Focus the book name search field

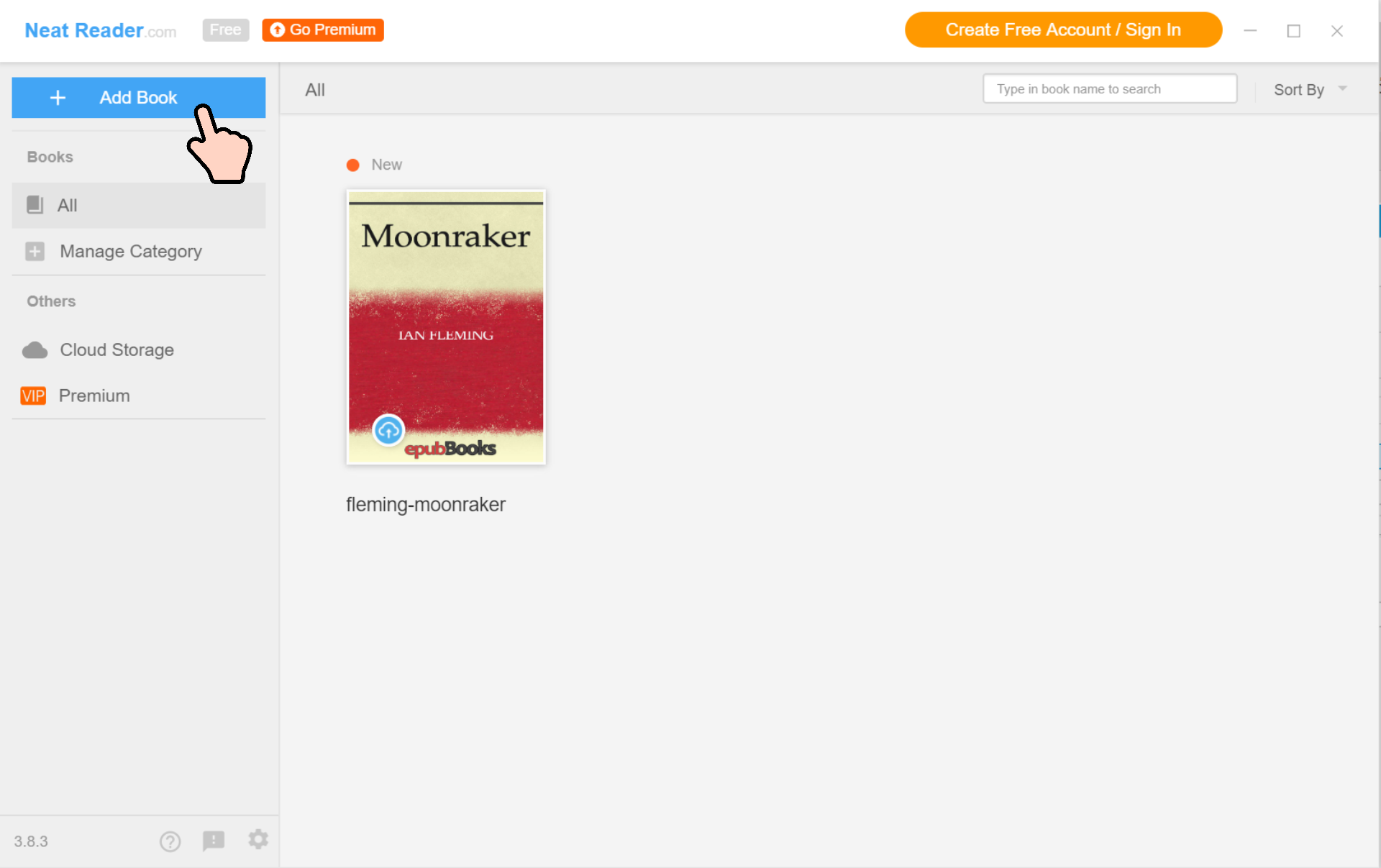[1109, 89]
